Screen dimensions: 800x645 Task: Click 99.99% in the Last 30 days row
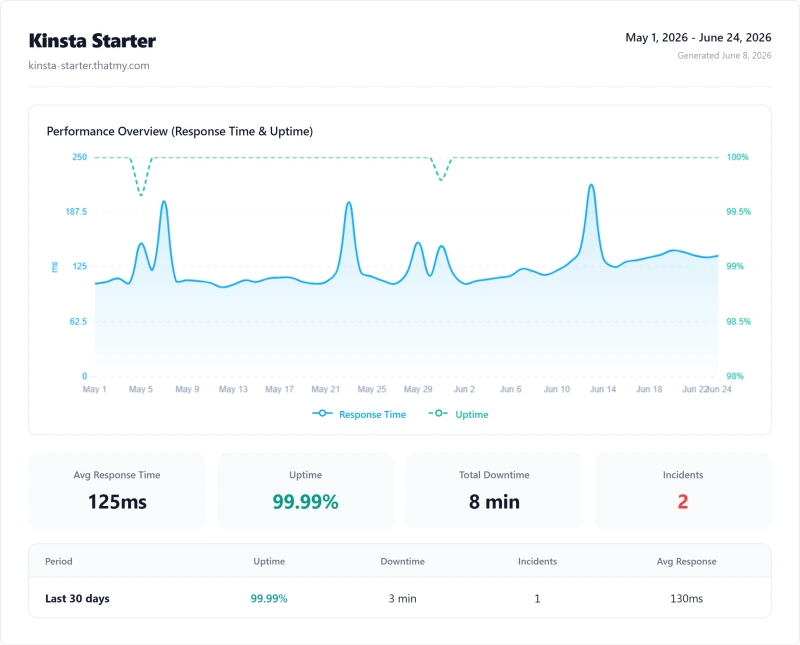point(269,599)
